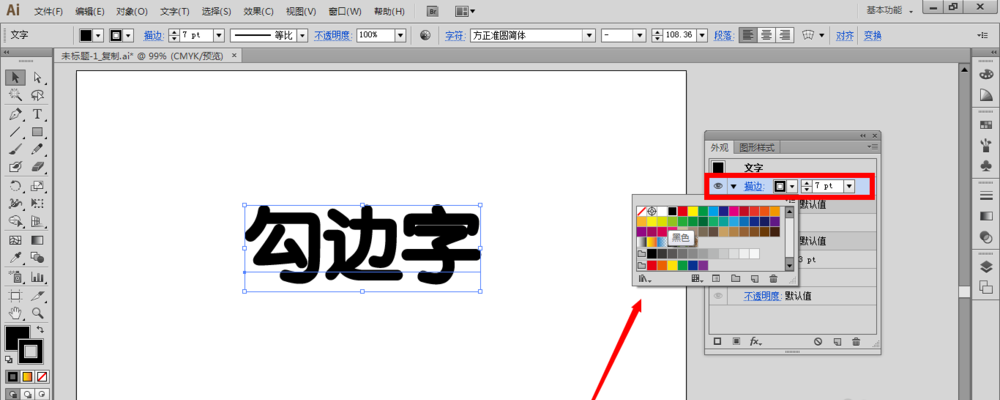Open the Layers panel icon in dock
Screen dimensions: 1000x400
(985, 267)
